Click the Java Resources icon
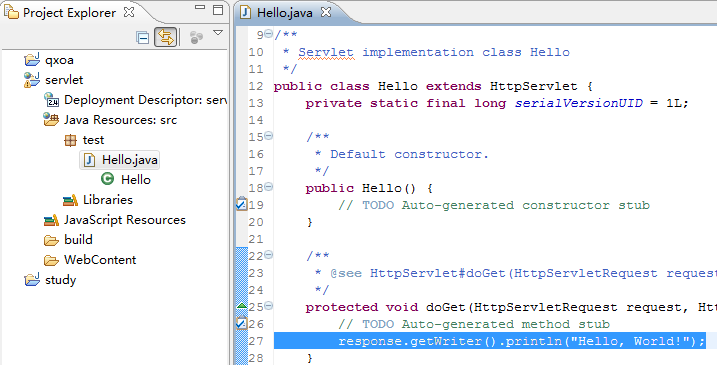This screenshot has height=366, width=717. pyautogui.click(x=51, y=119)
